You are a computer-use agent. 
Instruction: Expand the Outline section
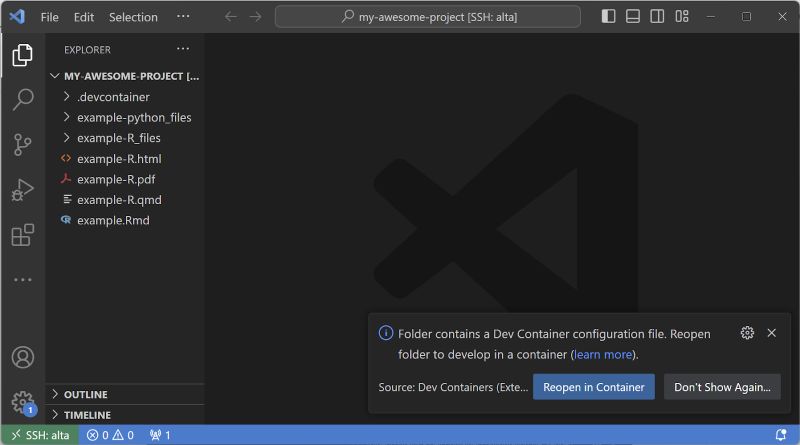pyautogui.click(x=125, y=394)
